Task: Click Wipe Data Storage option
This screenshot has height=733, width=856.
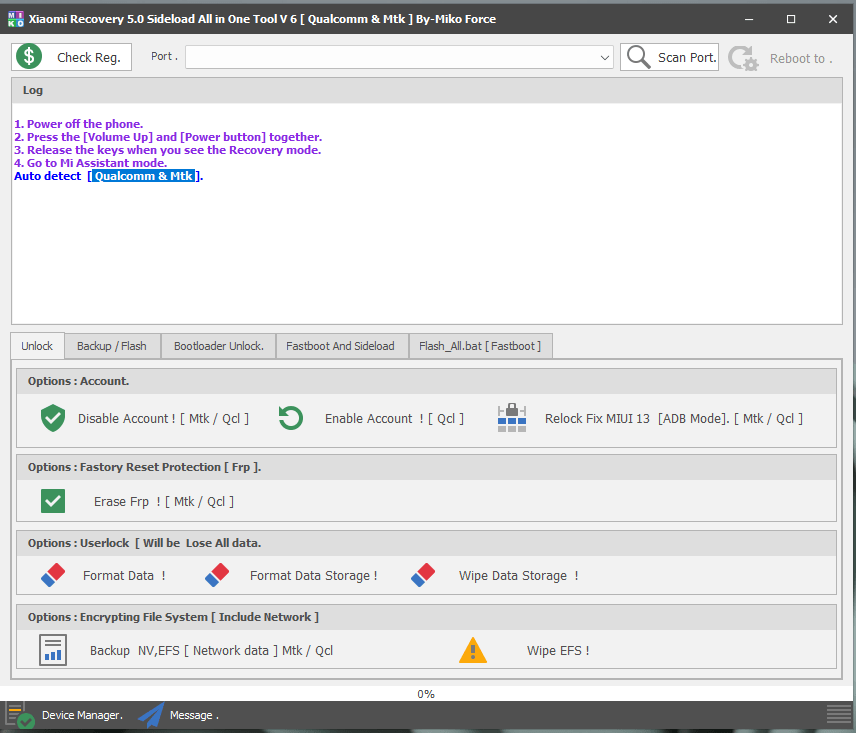Action: [x=518, y=575]
